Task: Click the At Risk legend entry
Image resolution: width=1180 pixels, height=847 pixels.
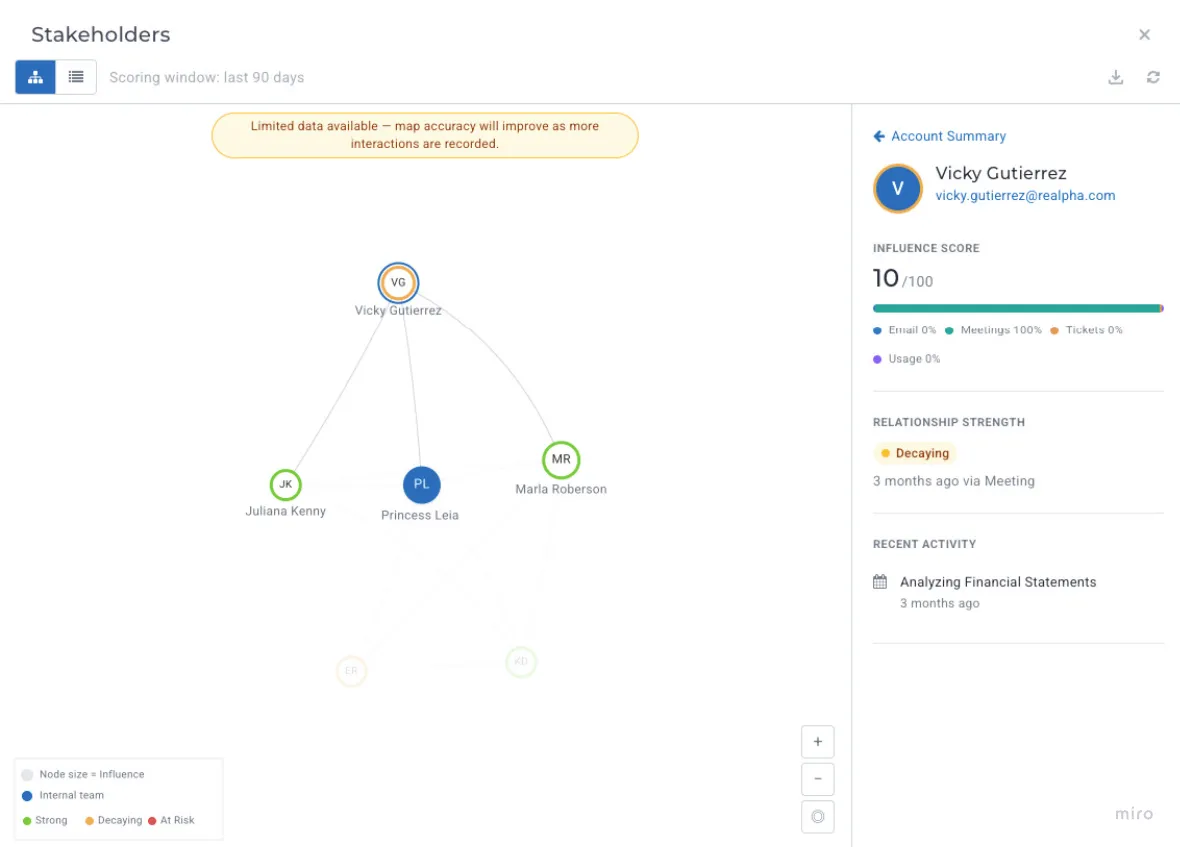Action: pos(172,820)
